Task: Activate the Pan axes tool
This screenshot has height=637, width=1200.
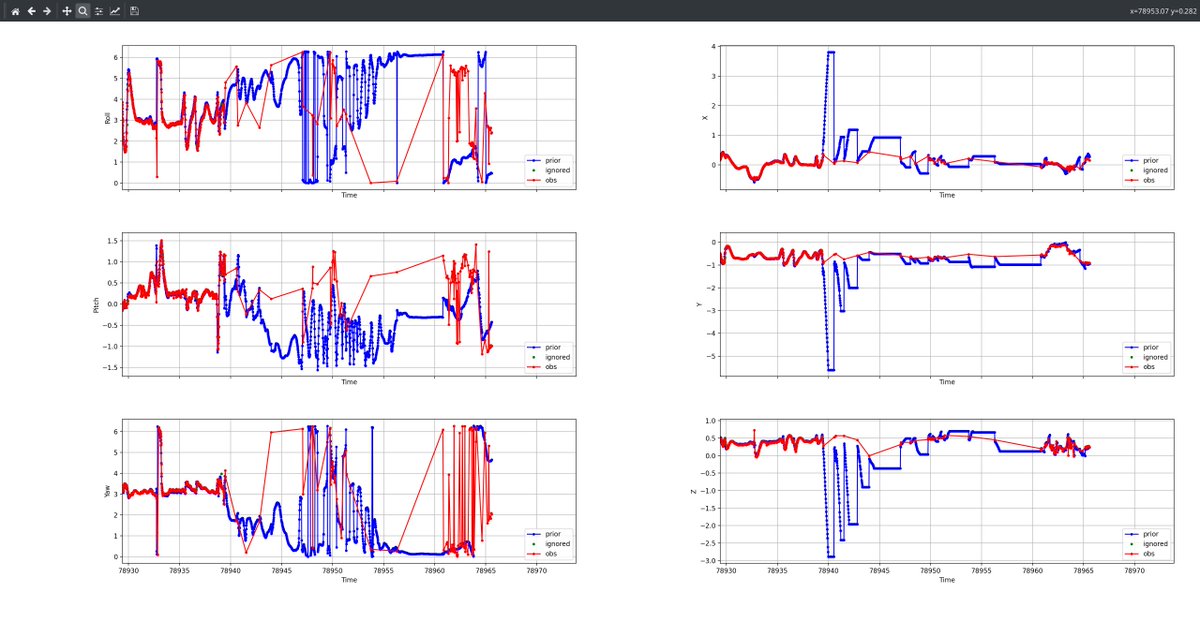Action: tap(67, 11)
